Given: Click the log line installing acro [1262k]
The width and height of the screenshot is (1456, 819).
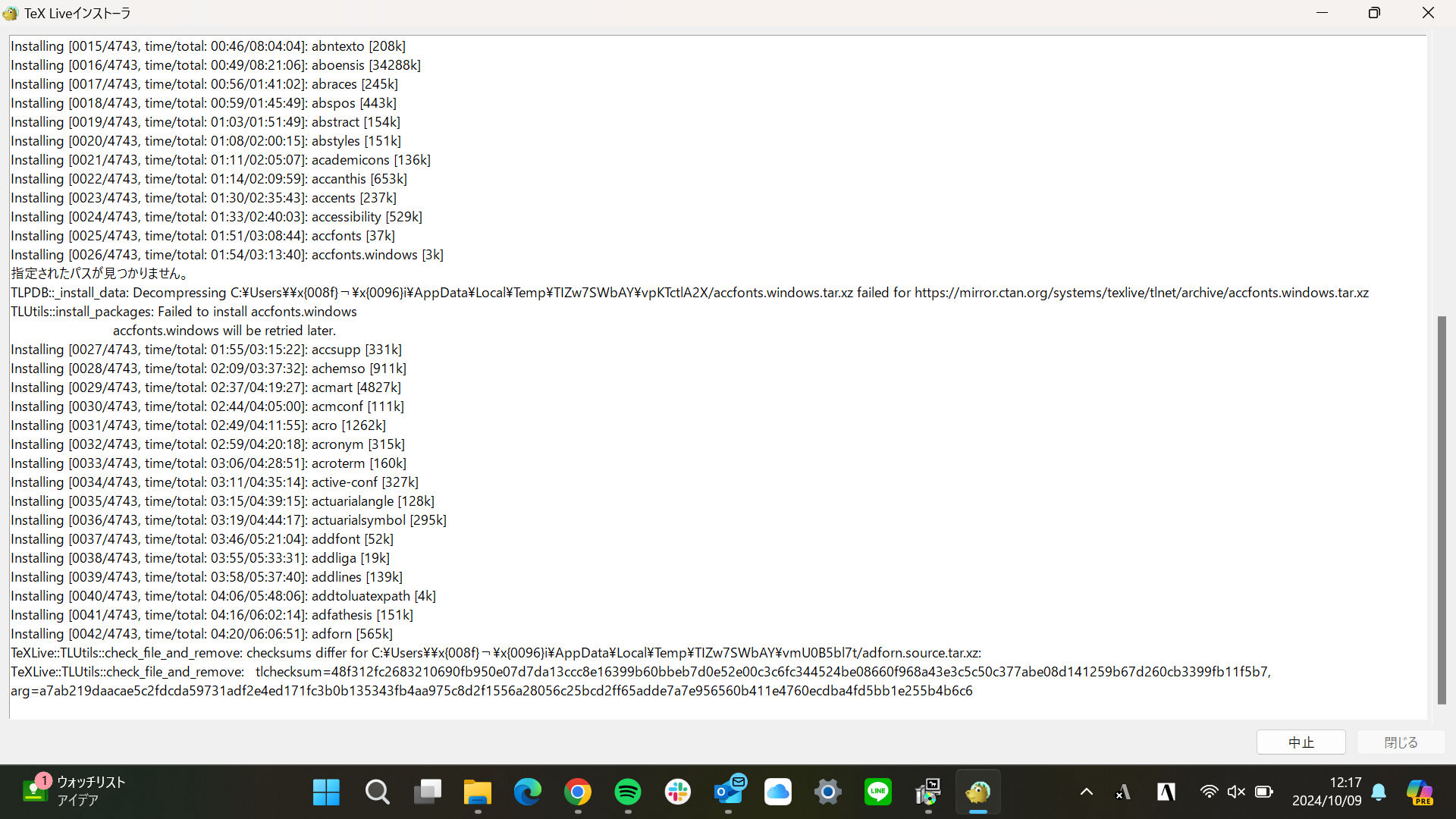Looking at the screenshot, I should [x=198, y=425].
